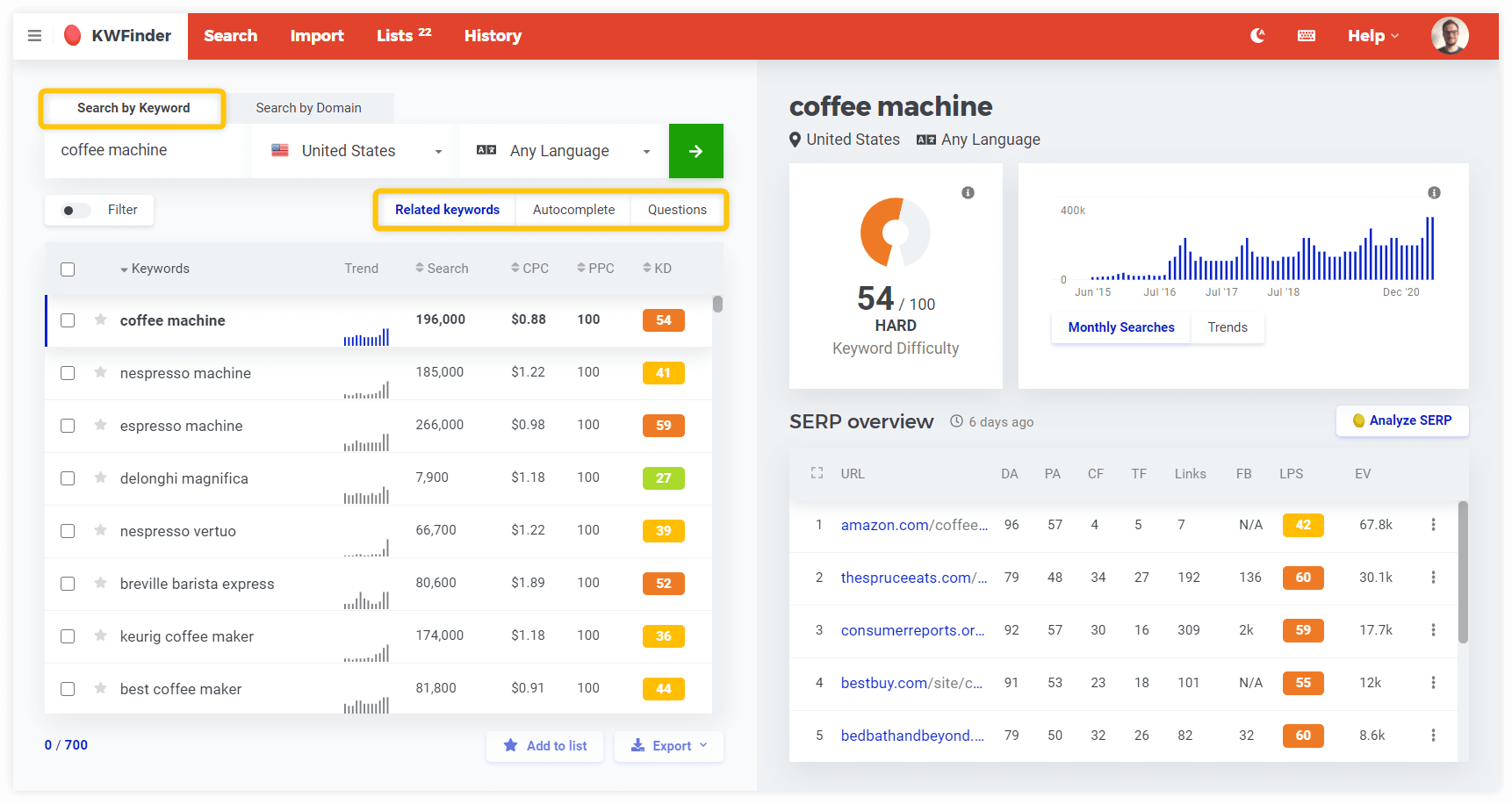Click Keyword Difficulty info icon

(x=968, y=193)
